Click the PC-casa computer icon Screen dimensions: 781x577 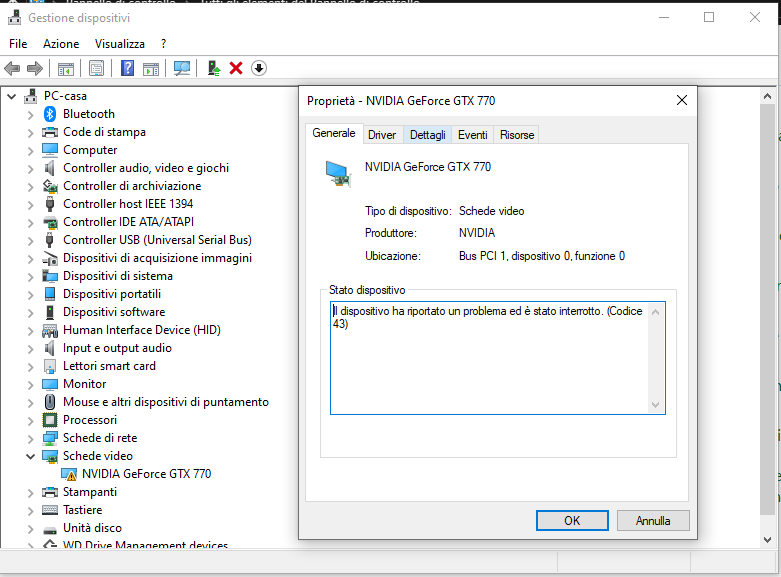click(30, 96)
